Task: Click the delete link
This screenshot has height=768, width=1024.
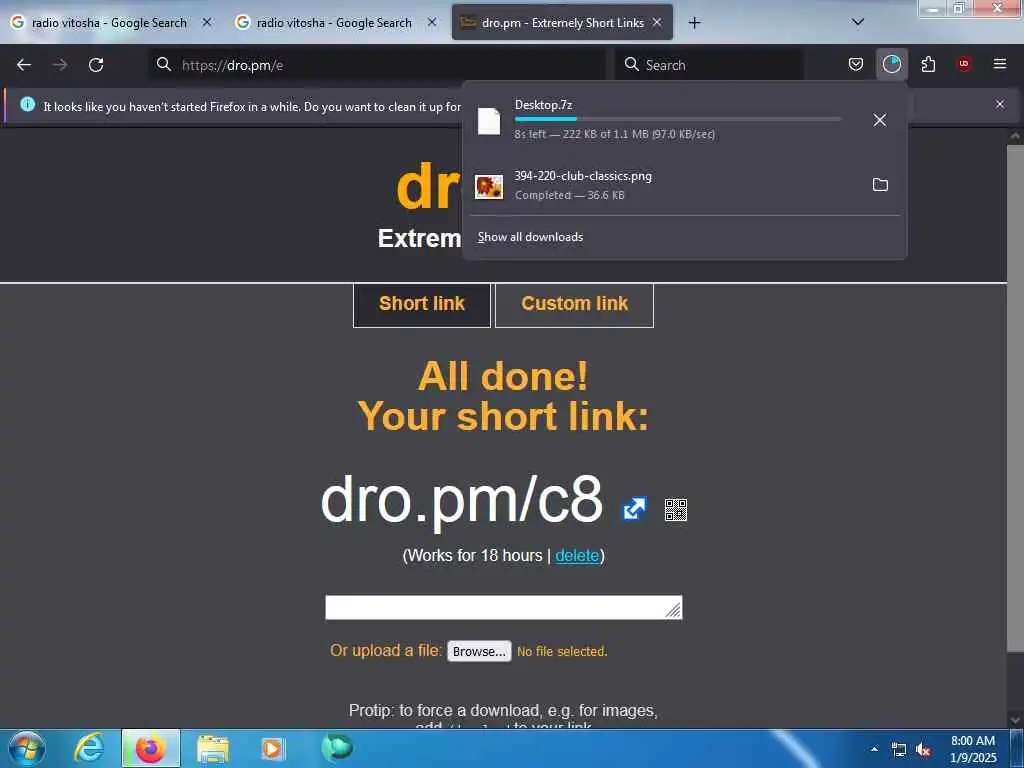Action: pos(577,555)
